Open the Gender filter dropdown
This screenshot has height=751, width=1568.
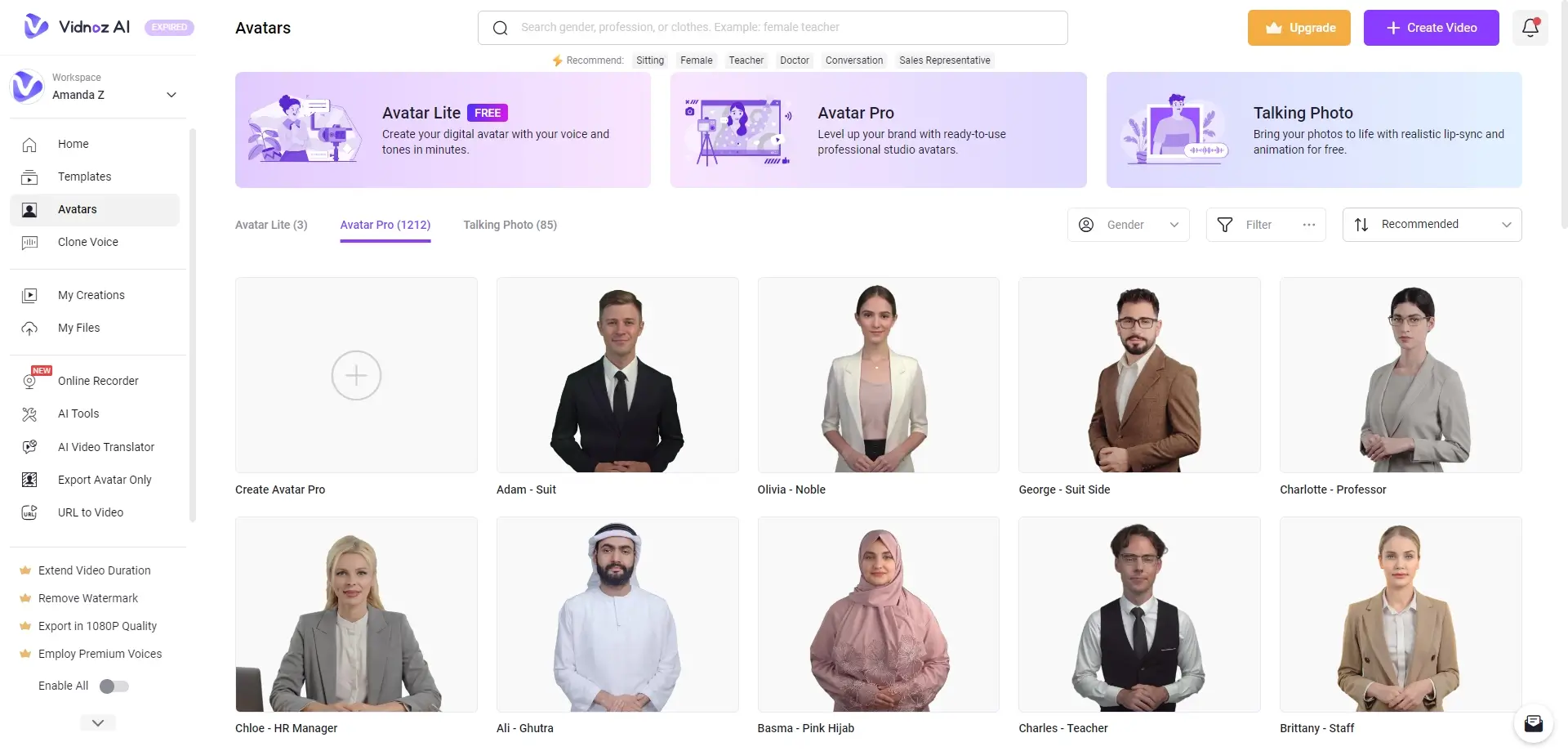1129,224
